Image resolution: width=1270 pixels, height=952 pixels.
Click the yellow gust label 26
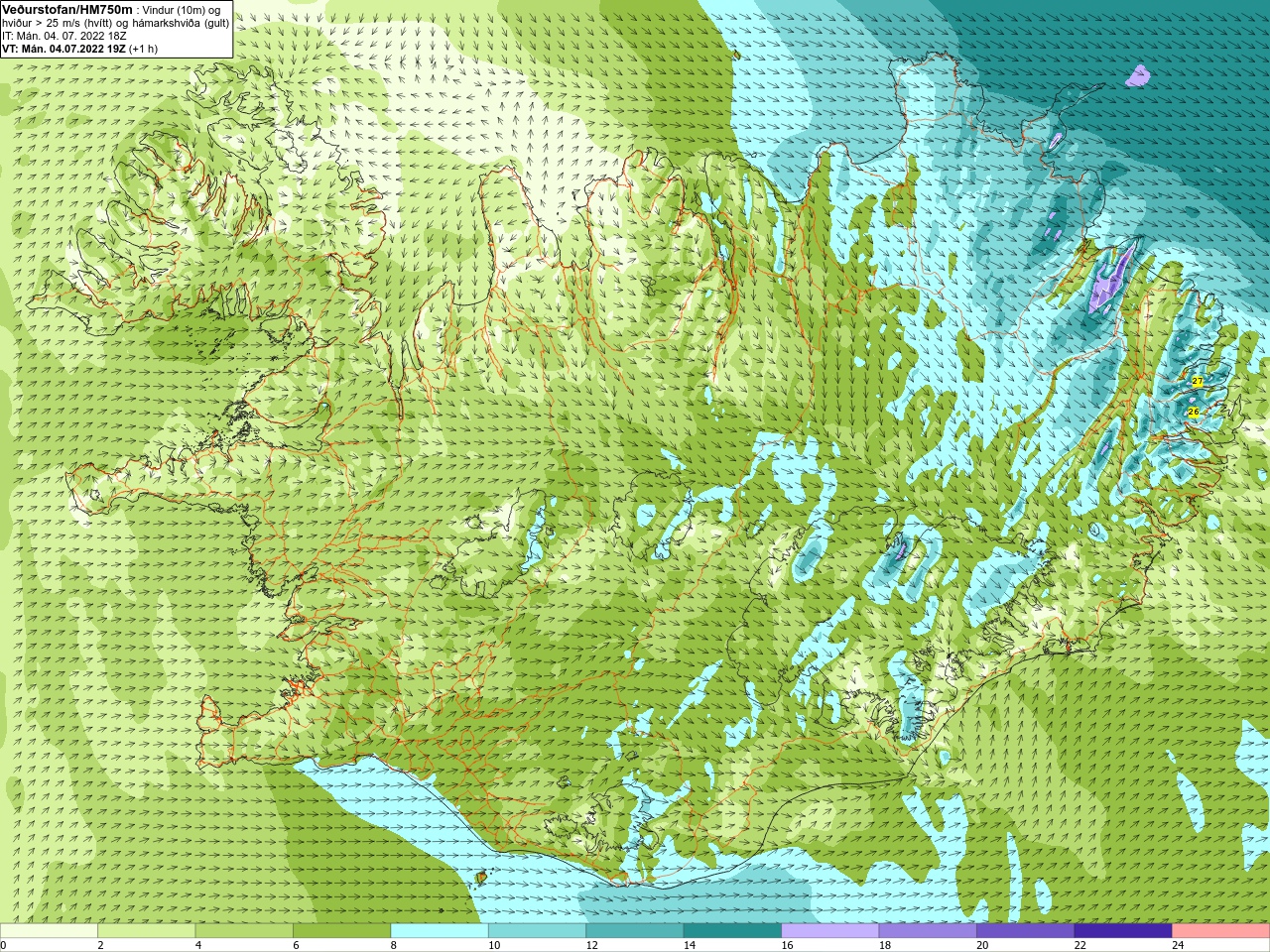[x=1194, y=412]
